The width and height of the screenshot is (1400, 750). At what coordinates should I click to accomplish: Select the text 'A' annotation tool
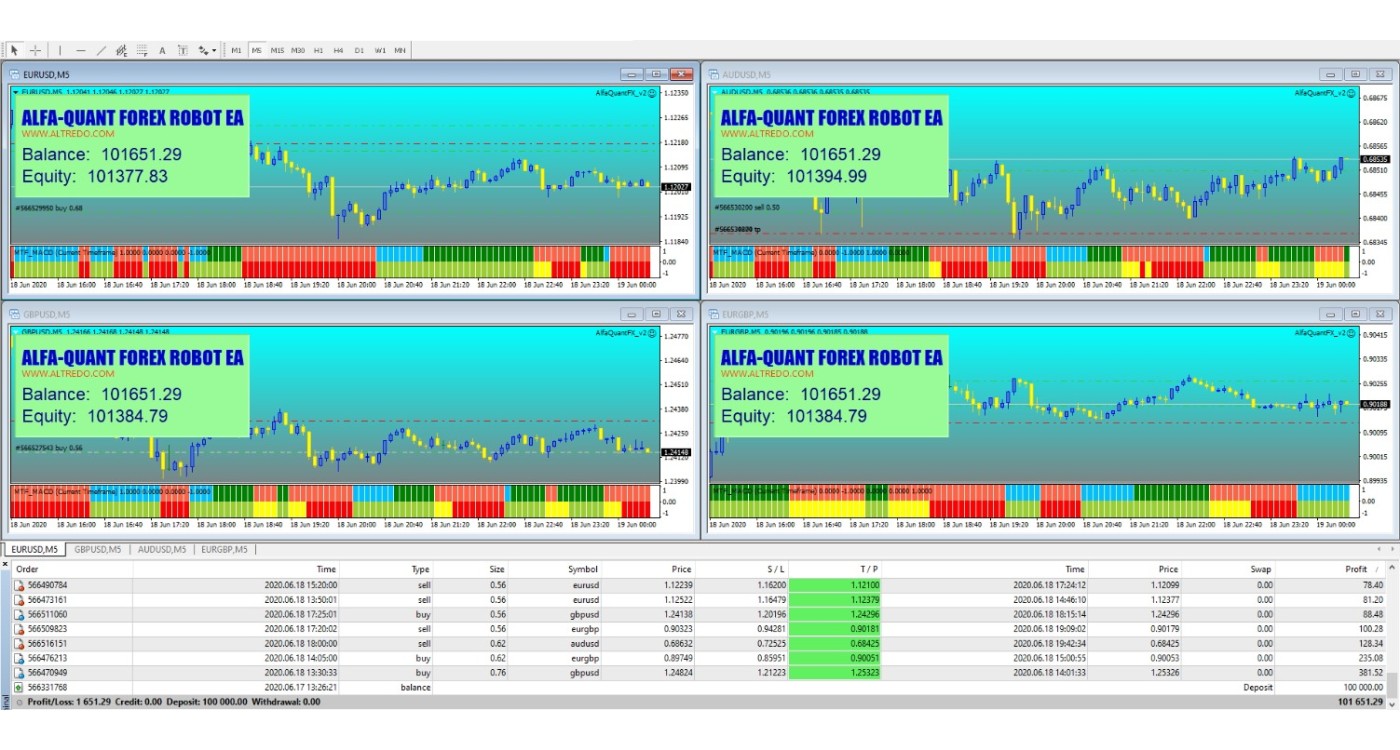[x=163, y=50]
